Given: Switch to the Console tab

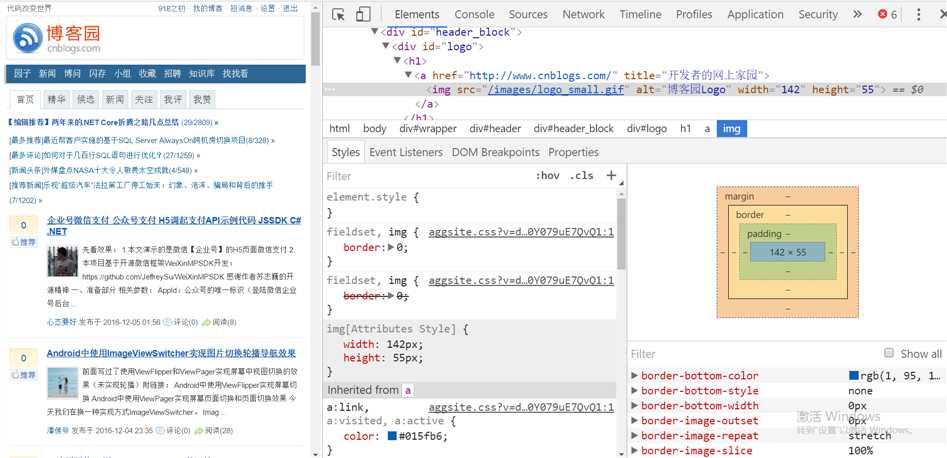Looking at the screenshot, I should [474, 15].
